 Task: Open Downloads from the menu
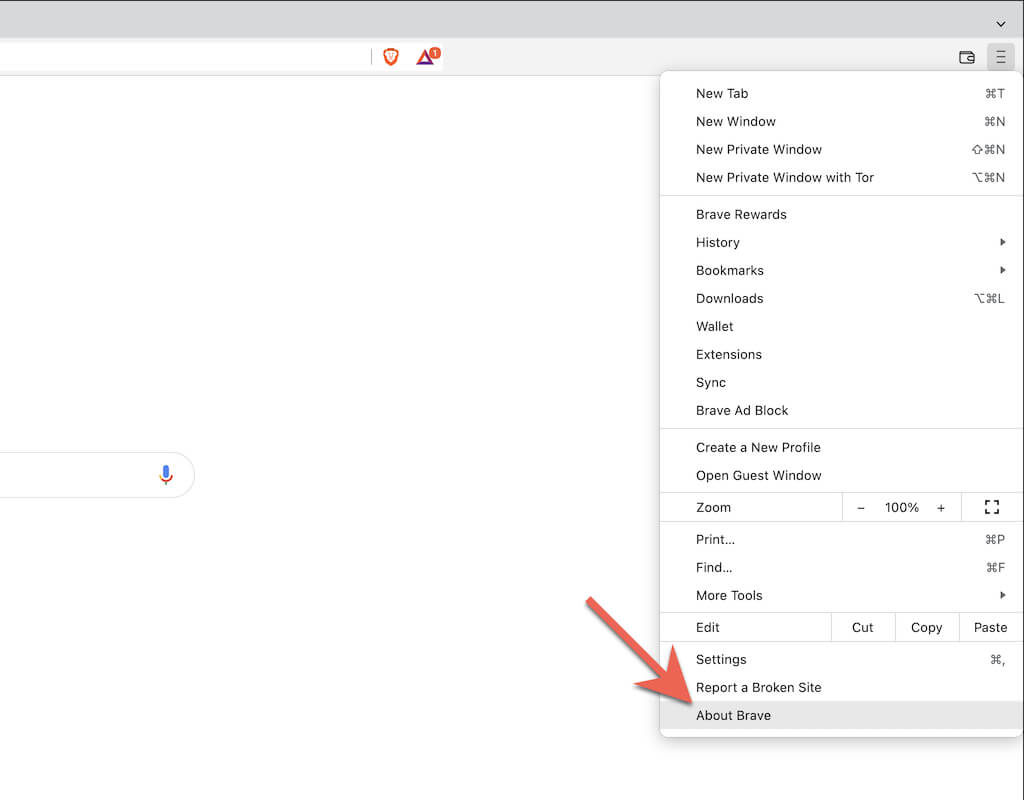pyautogui.click(x=841, y=299)
